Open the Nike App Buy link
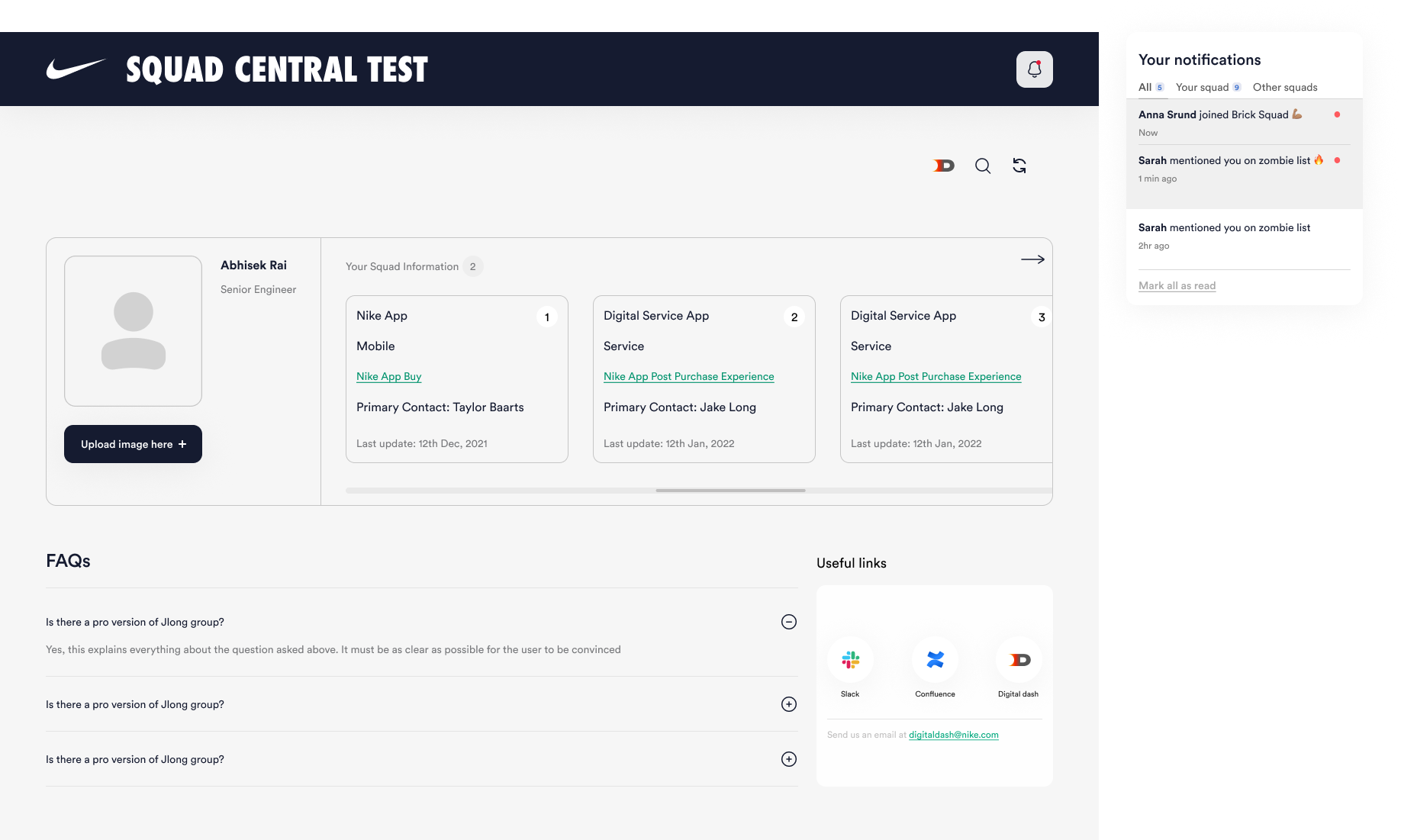Image resolution: width=1401 pixels, height=840 pixels. pyautogui.click(x=388, y=376)
